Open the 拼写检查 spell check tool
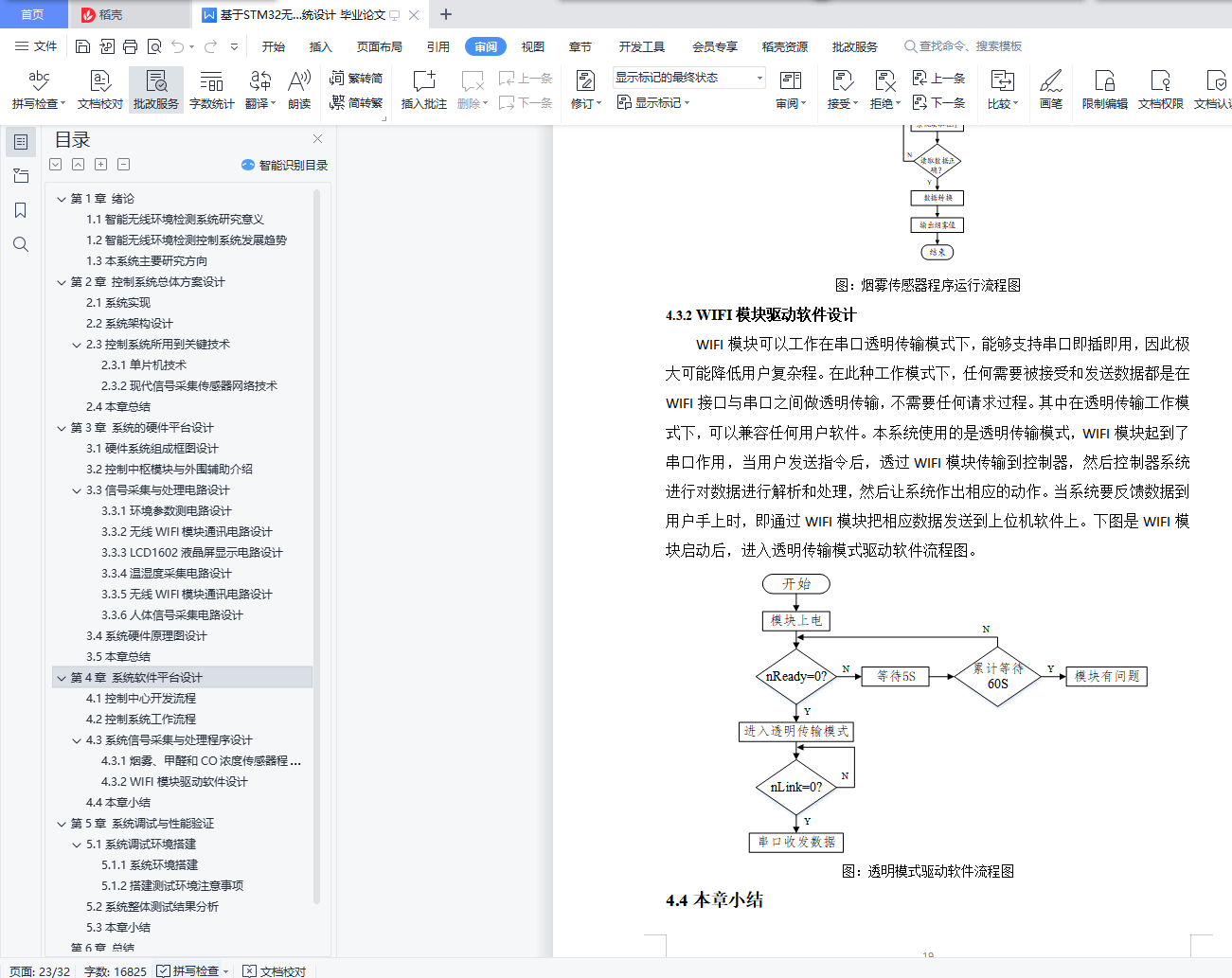The width and height of the screenshot is (1232, 978). pos(39,90)
